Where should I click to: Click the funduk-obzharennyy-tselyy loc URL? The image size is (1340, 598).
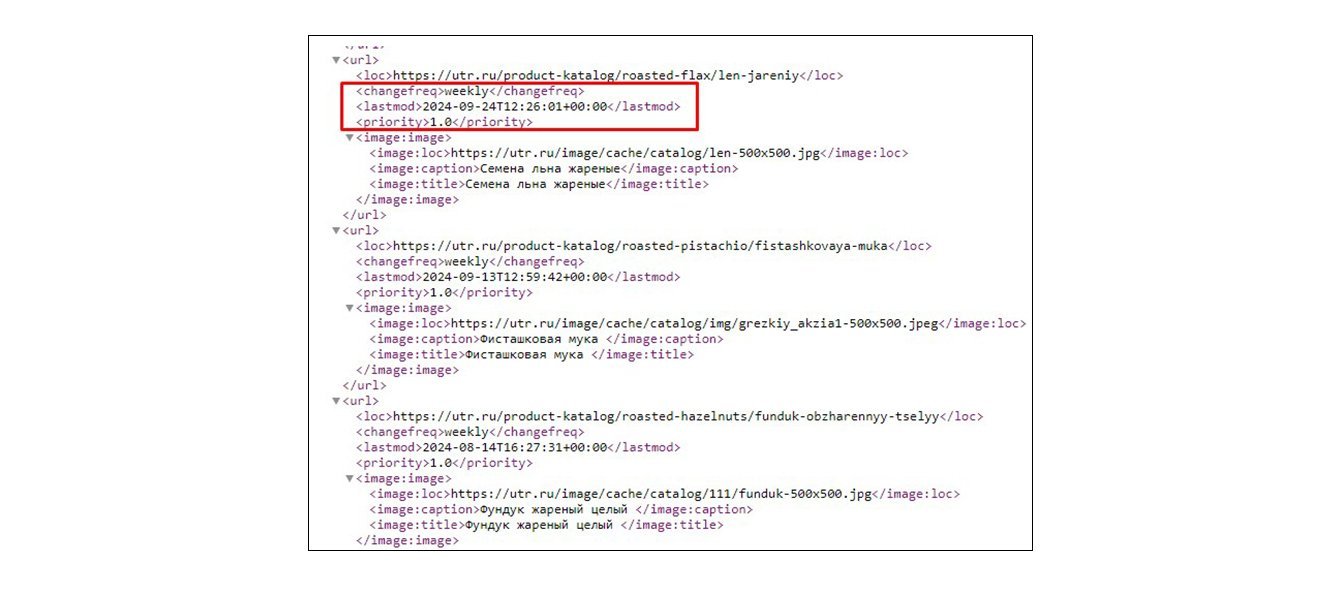coord(666,416)
